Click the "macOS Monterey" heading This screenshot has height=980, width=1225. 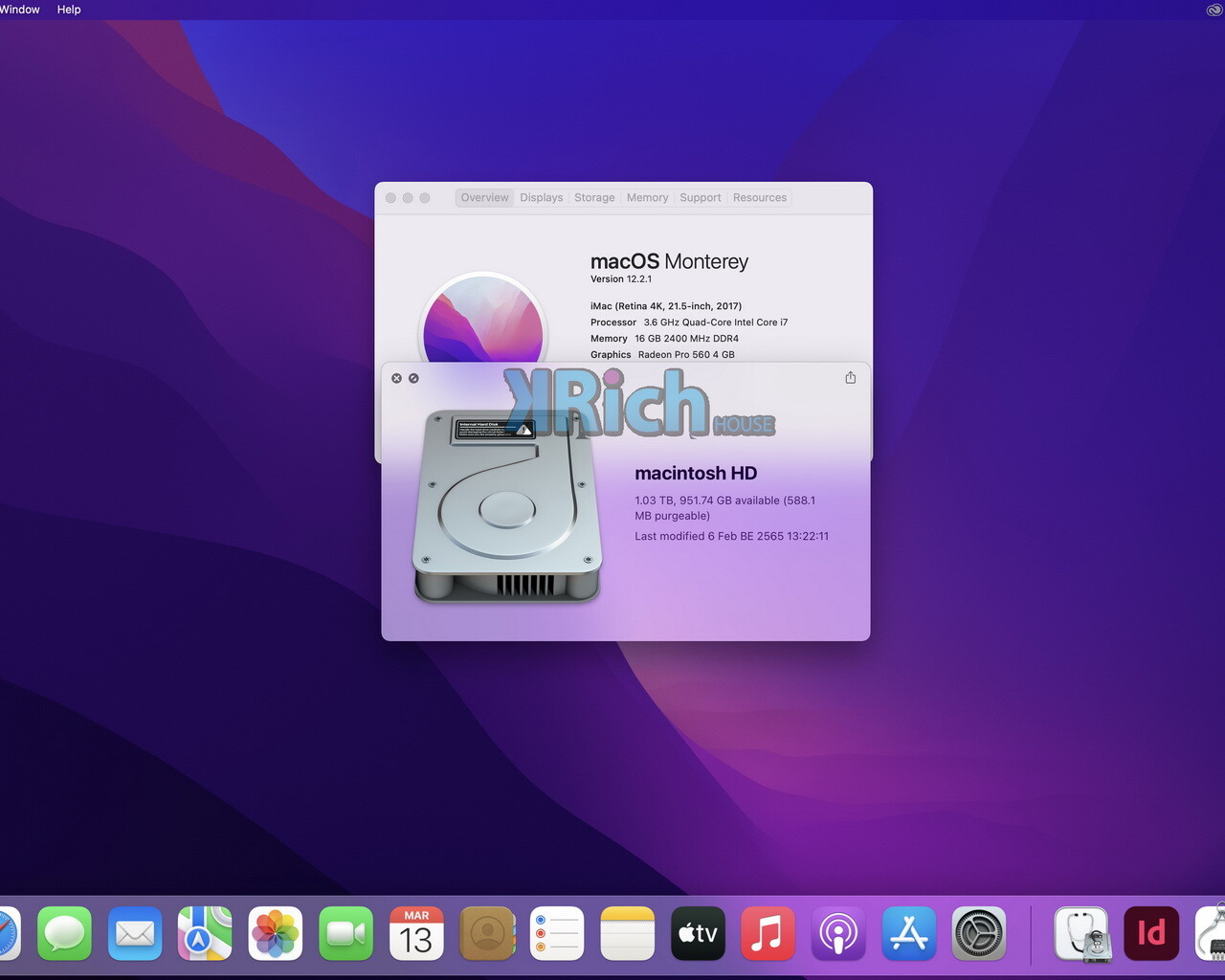[x=669, y=261]
